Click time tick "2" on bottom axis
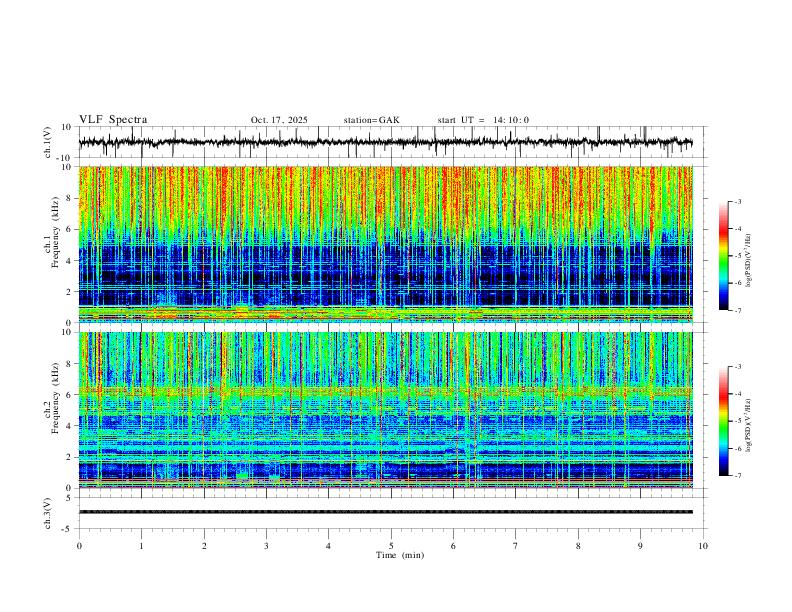Viewport: 792px width, 612px height. [204, 546]
